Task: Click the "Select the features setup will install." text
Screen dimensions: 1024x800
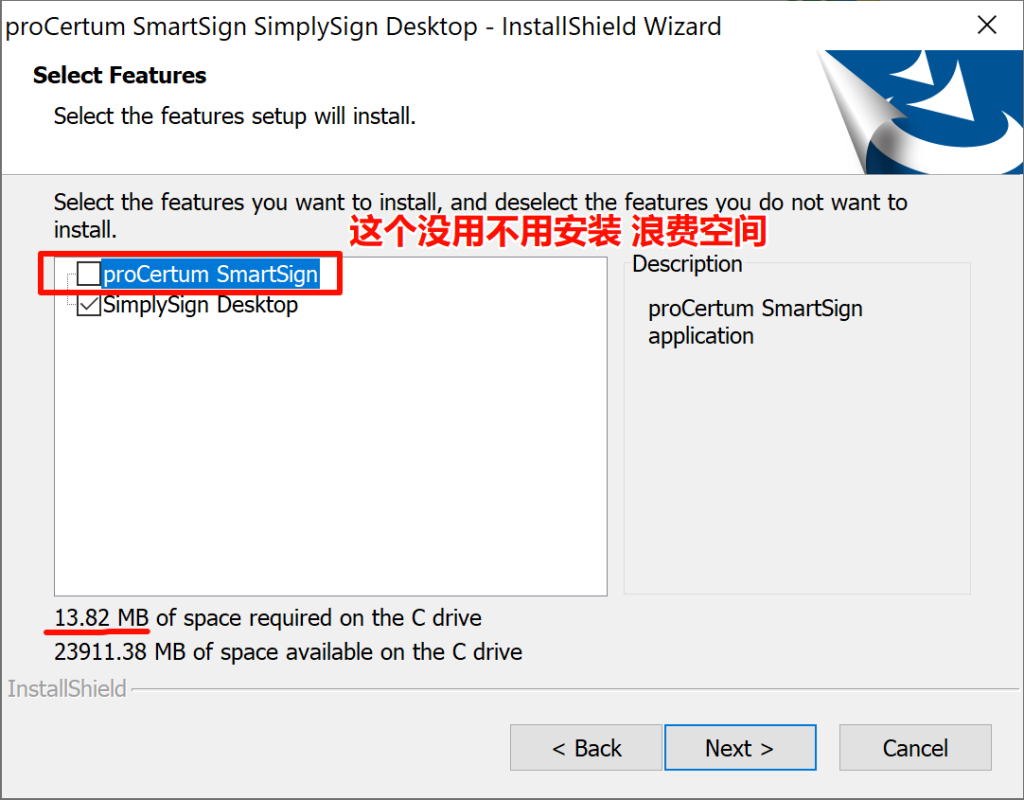Action: pyautogui.click(x=234, y=116)
